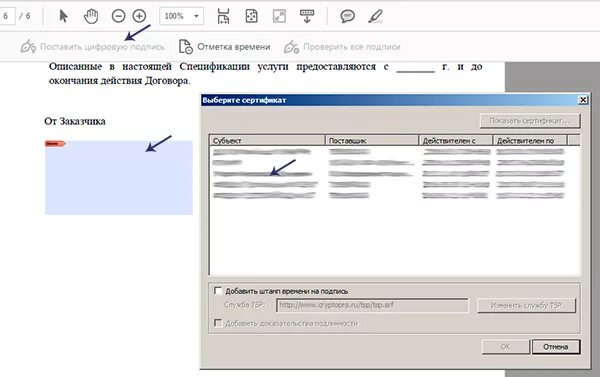This screenshot has width=600, height=377.
Task: Click the fit-to-page icon
Action: click(251, 16)
